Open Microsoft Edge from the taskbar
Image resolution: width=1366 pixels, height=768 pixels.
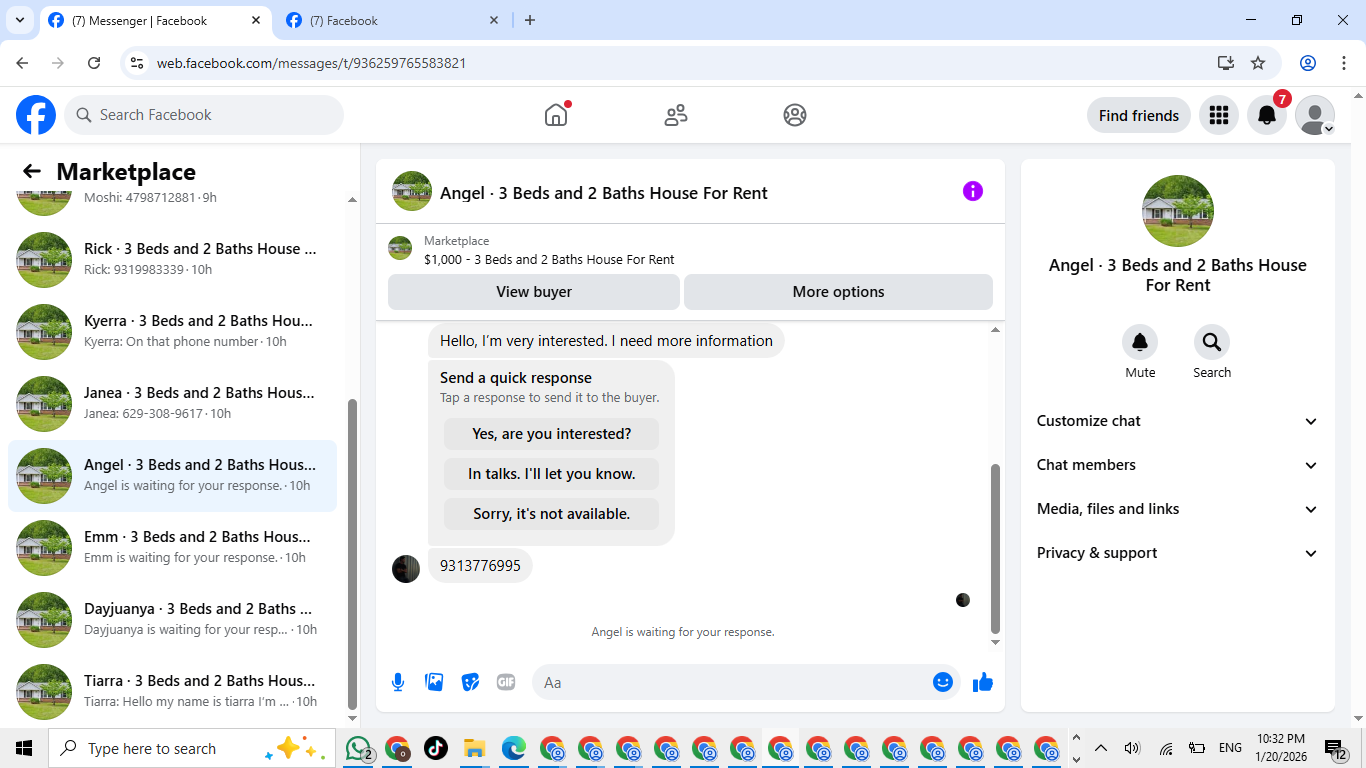[513, 748]
